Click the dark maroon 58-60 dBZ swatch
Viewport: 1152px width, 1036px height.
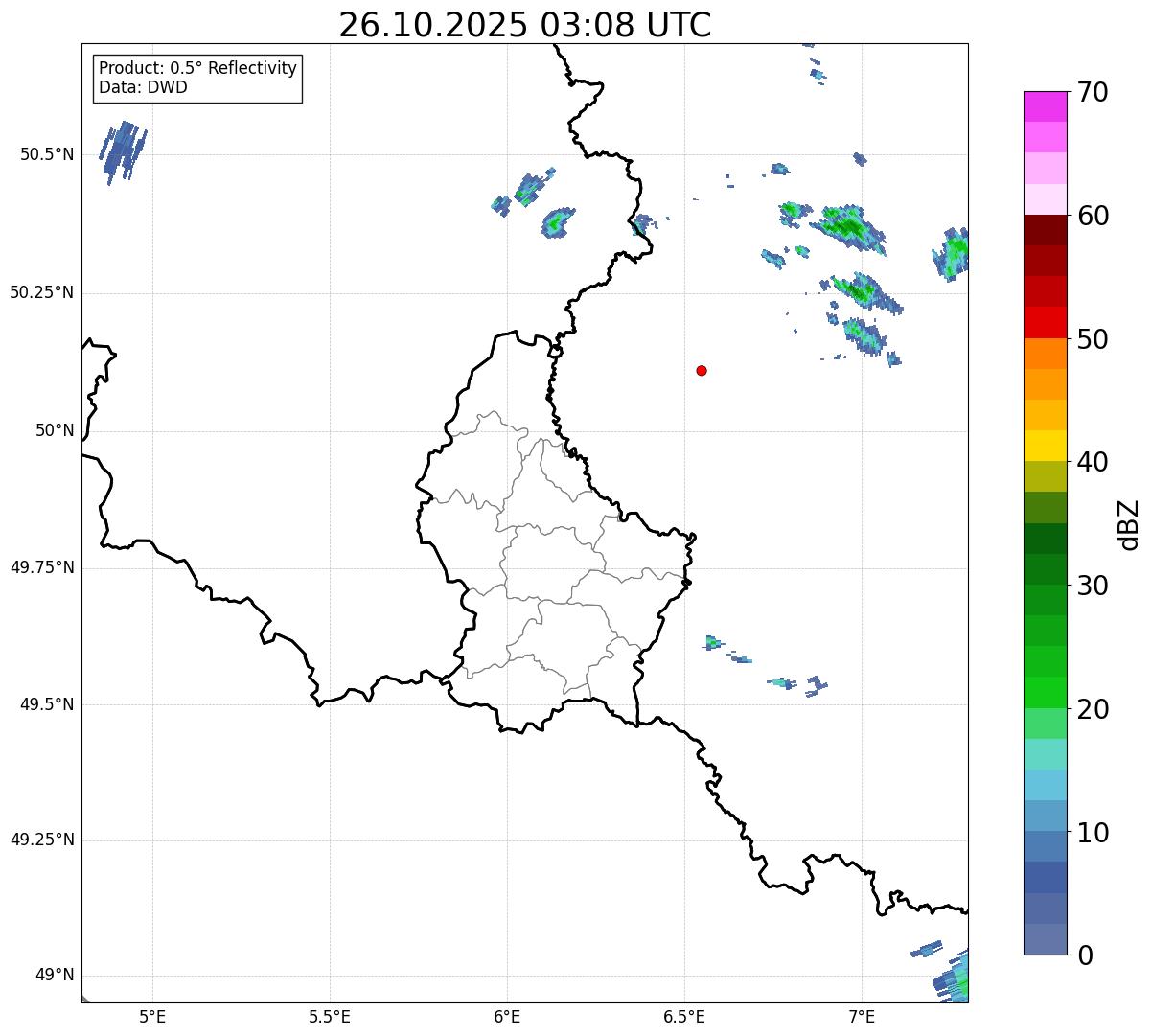tap(1045, 230)
